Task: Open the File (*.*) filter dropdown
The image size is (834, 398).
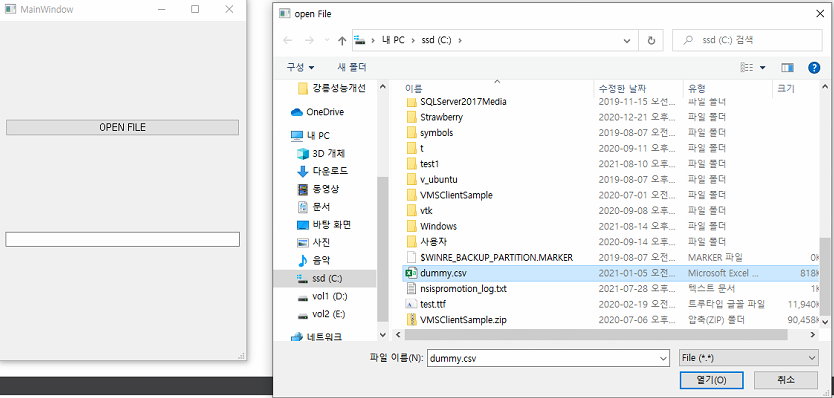Action: (748, 358)
